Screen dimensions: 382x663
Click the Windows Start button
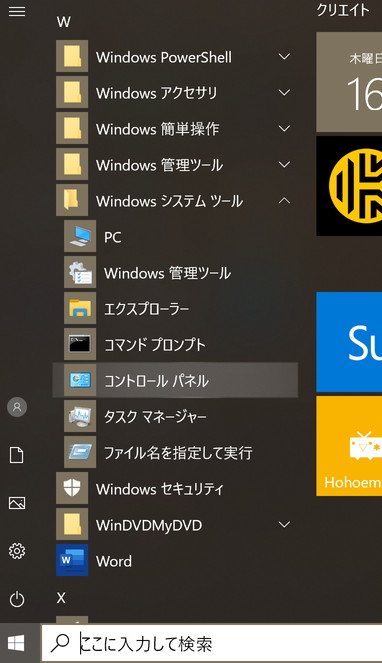click(16, 644)
